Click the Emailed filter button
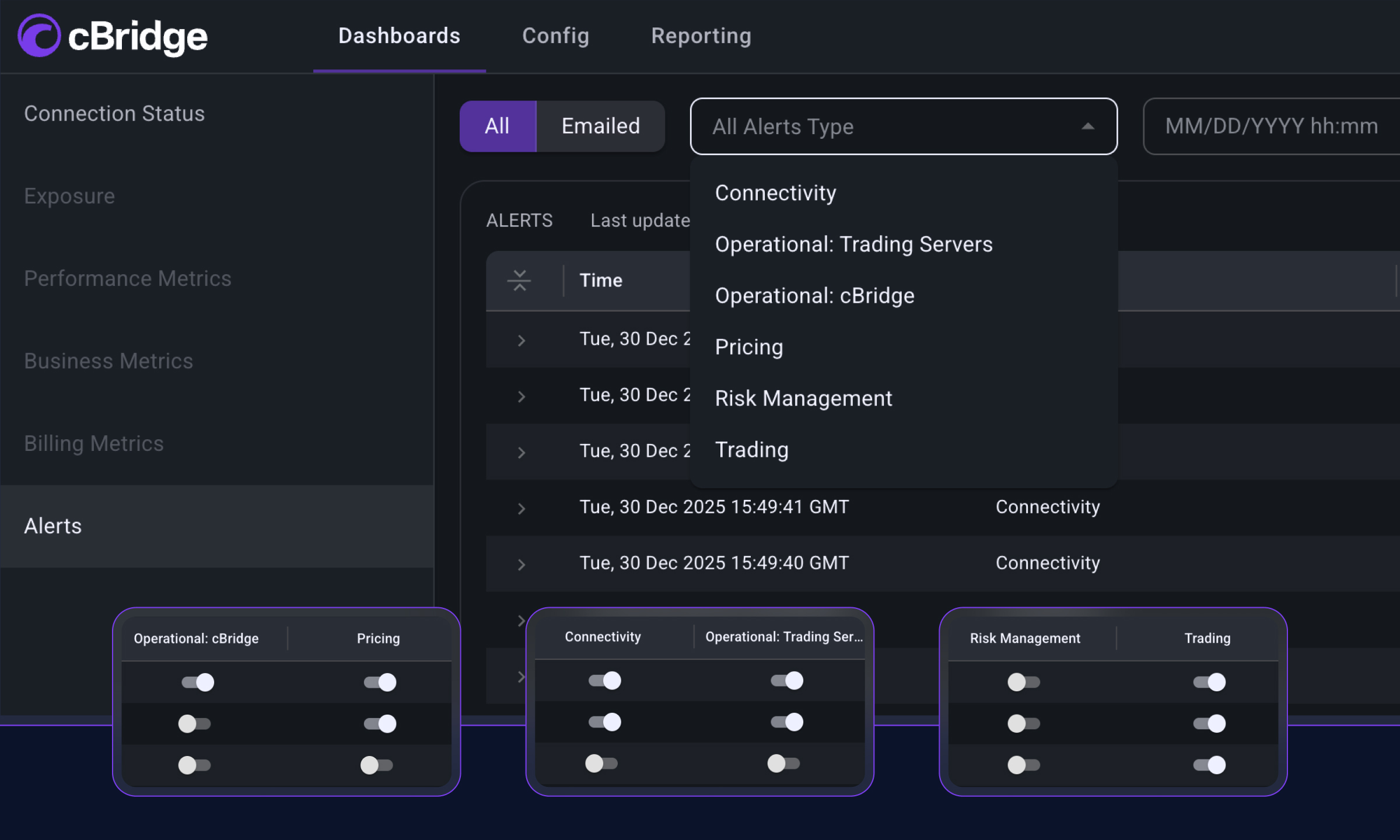Viewport: 1400px width, 840px height. [x=600, y=127]
